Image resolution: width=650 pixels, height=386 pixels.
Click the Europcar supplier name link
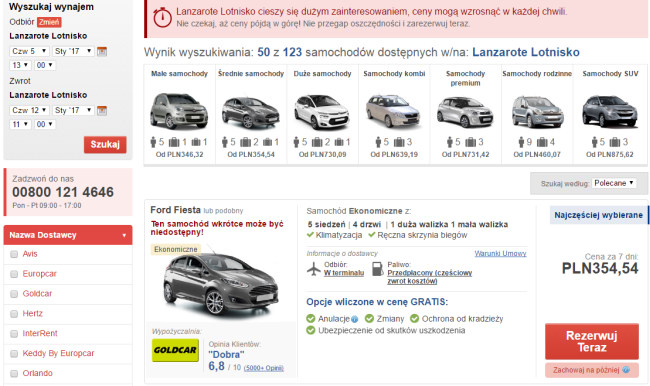point(39,274)
